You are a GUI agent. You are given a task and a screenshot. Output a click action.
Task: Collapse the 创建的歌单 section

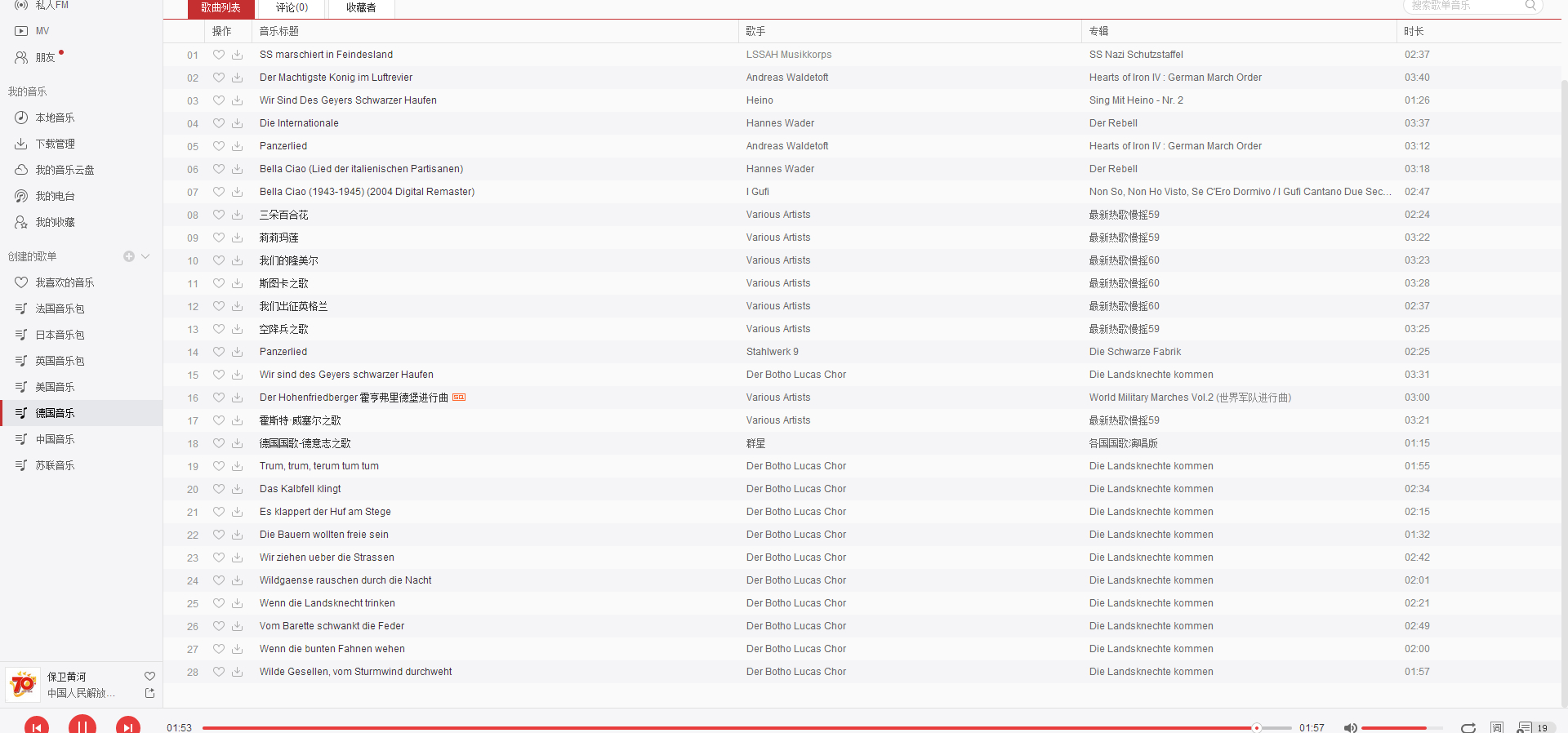tap(145, 256)
